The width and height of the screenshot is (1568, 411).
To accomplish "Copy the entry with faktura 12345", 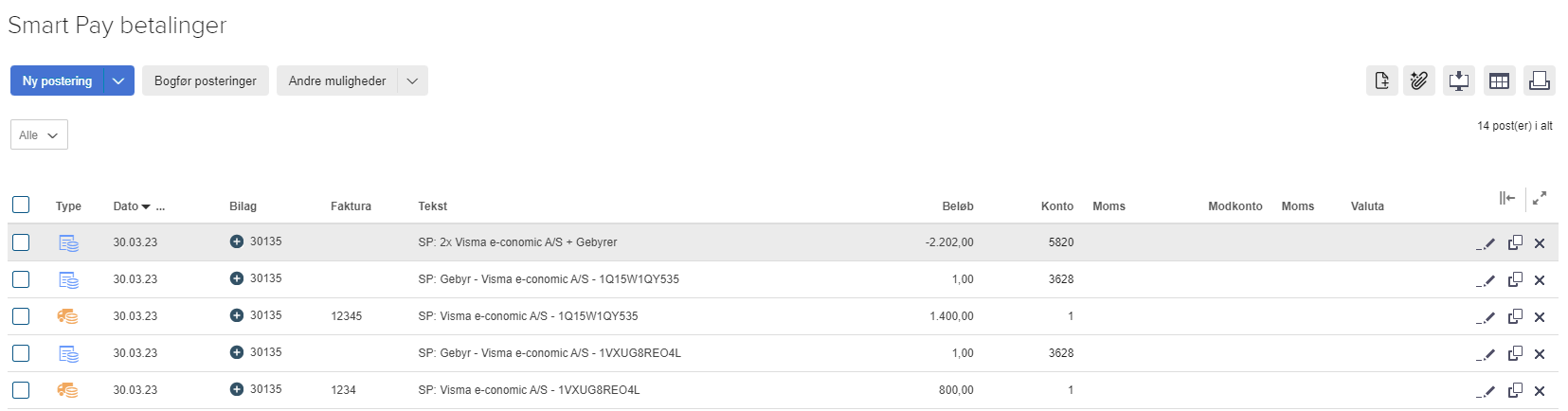I will [1515, 316].
